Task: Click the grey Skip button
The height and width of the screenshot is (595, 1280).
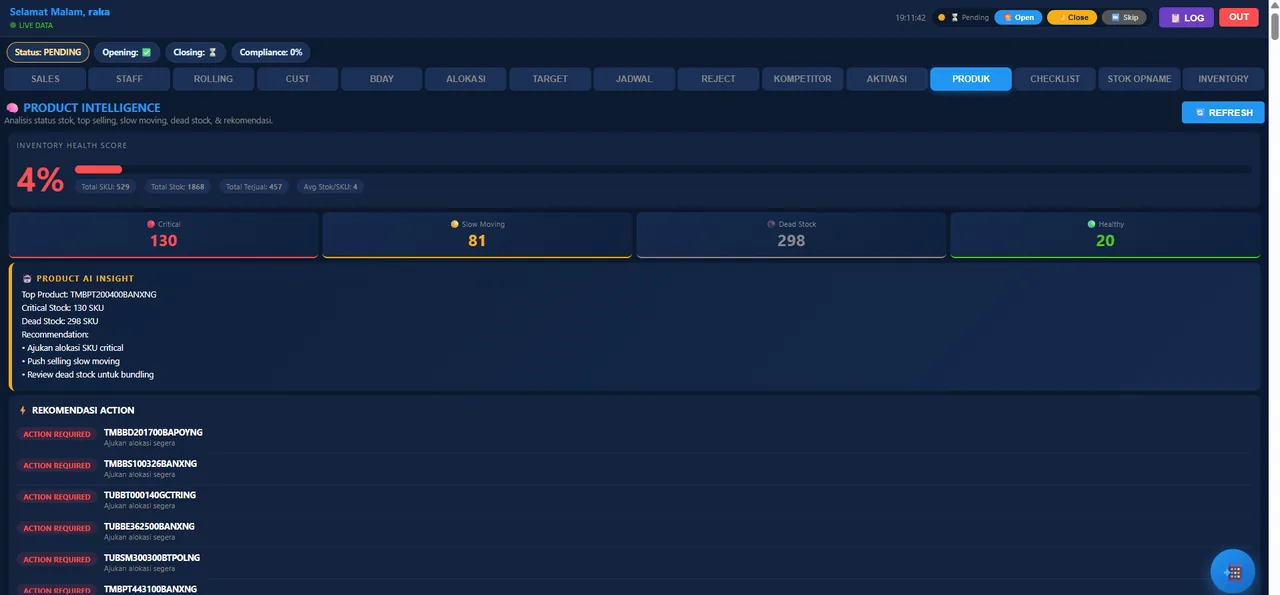Action: pos(1124,17)
